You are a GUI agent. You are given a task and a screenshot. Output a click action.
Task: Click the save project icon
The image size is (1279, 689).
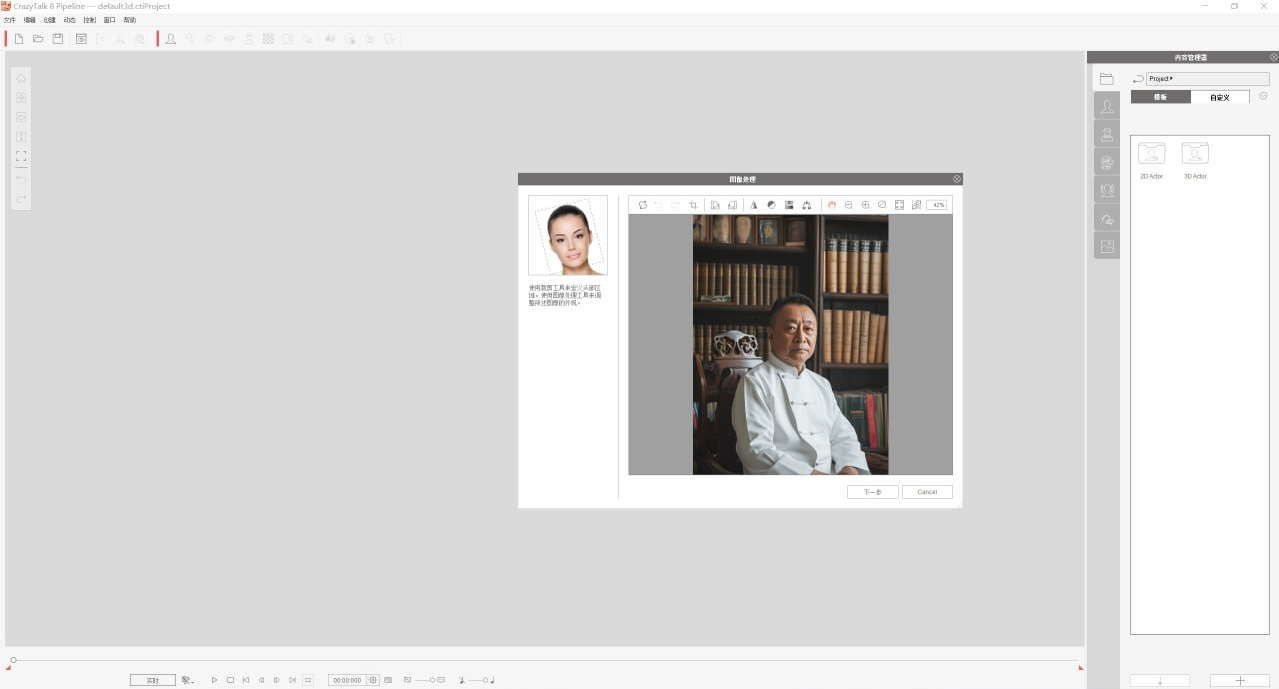pyautogui.click(x=58, y=39)
